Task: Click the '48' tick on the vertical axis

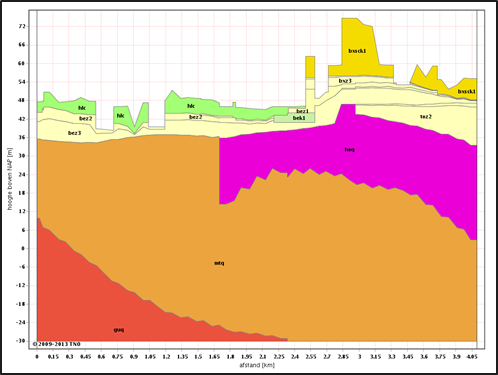Action: coord(22,100)
